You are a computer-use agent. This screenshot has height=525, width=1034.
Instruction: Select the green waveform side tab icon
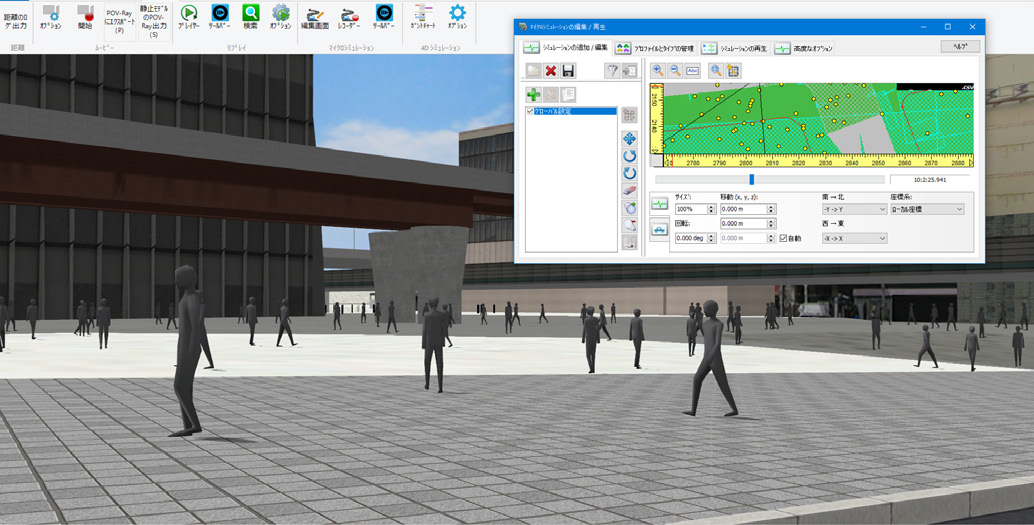pos(659,204)
